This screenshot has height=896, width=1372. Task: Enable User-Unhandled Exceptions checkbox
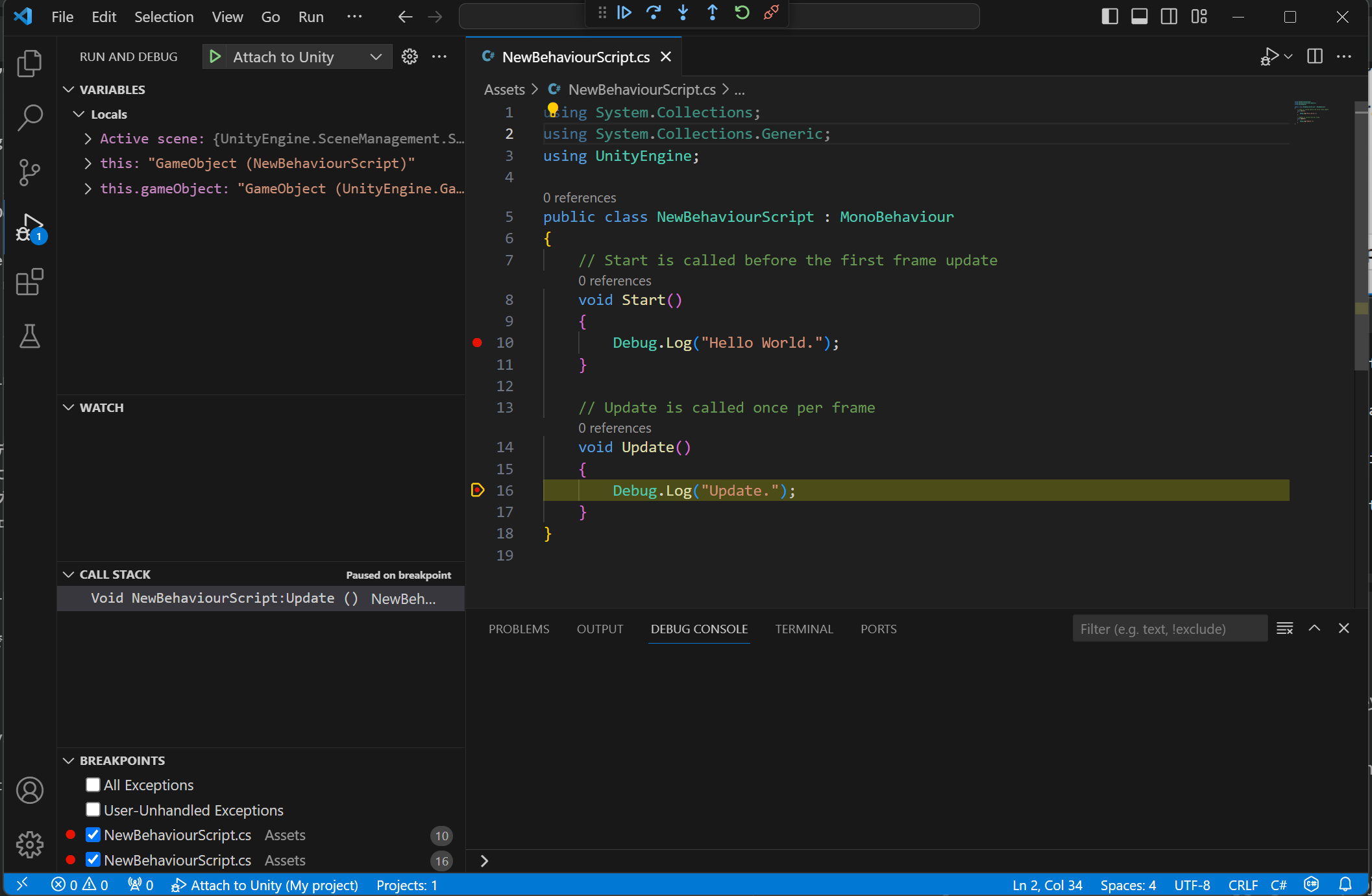93,810
